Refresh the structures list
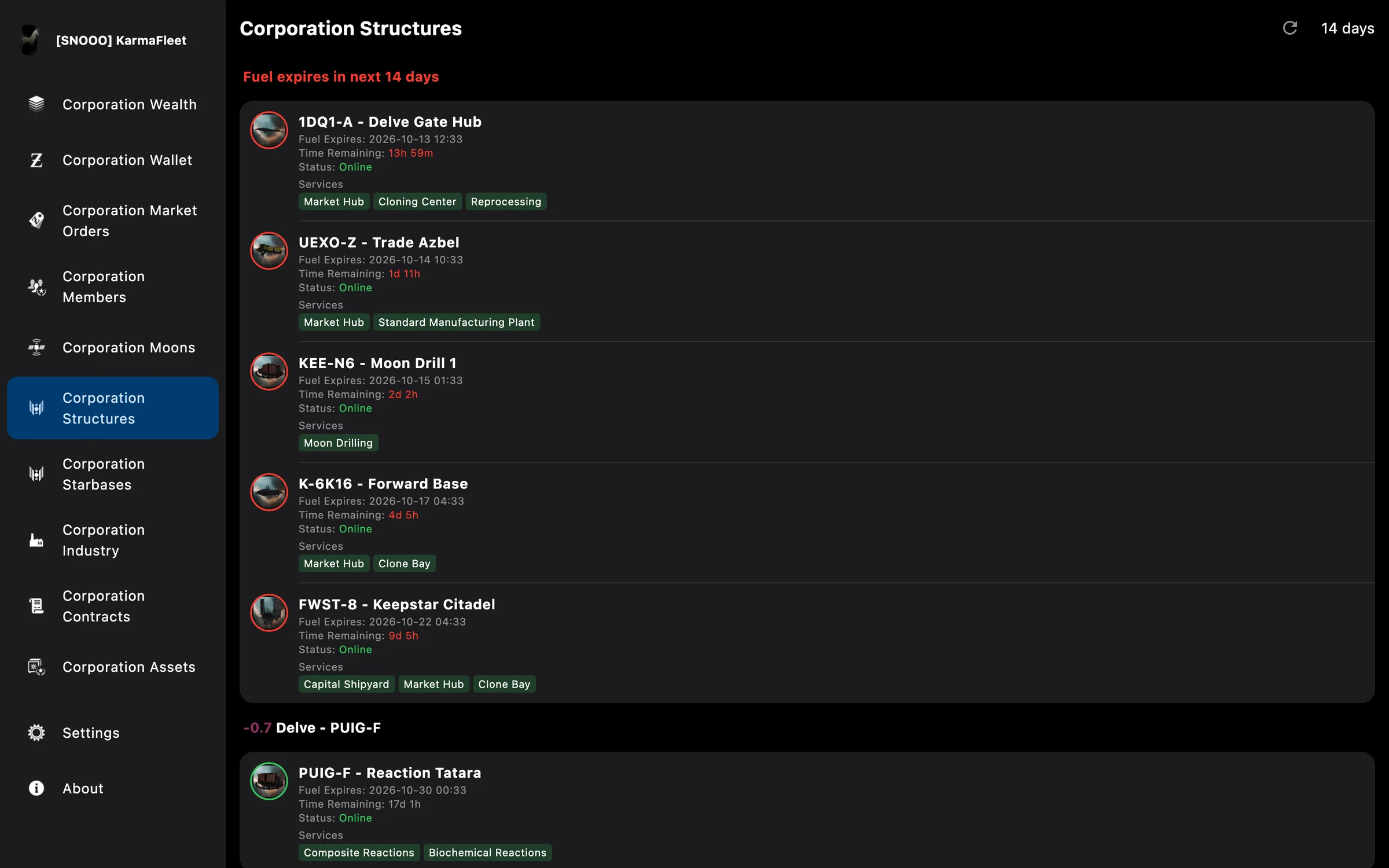 point(1290,28)
